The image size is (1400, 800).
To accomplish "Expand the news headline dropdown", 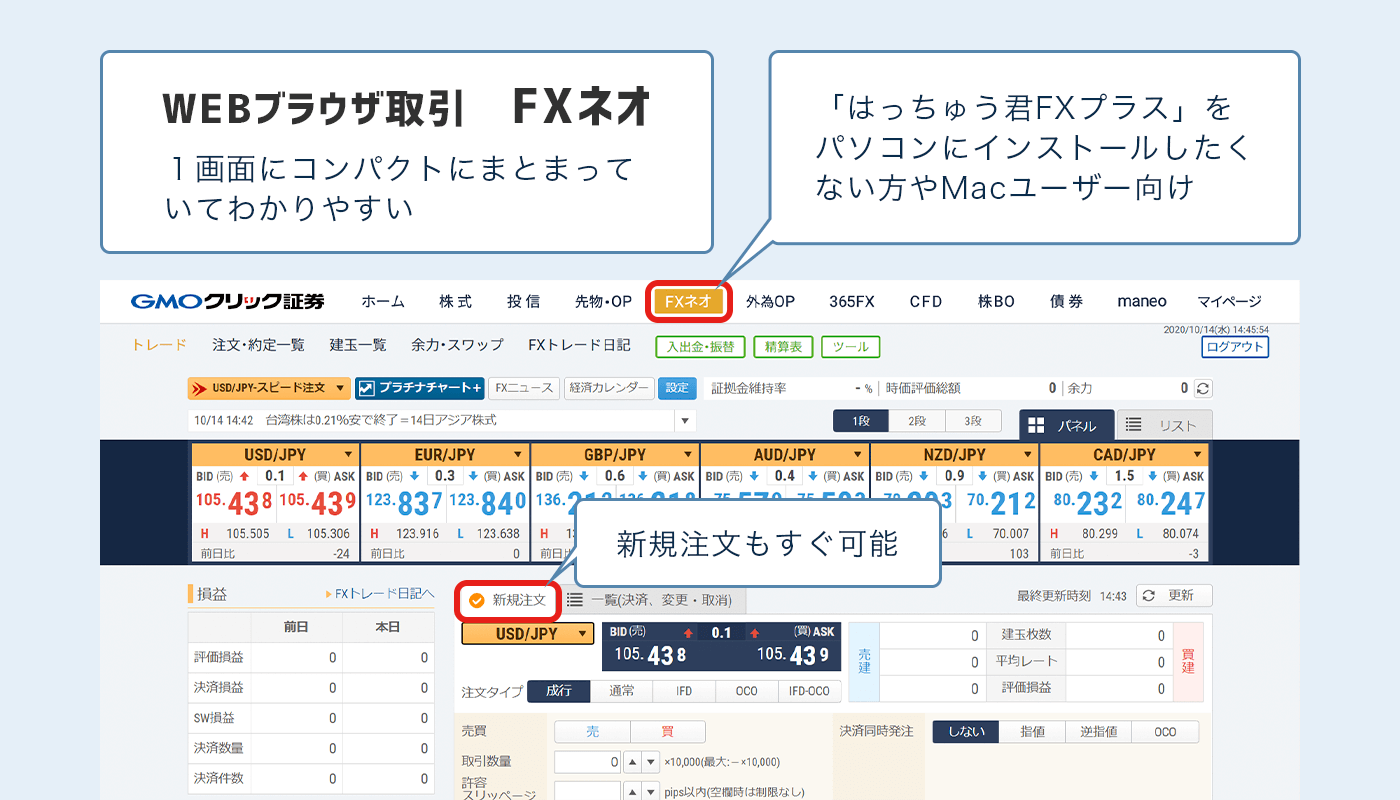I will [x=684, y=420].
